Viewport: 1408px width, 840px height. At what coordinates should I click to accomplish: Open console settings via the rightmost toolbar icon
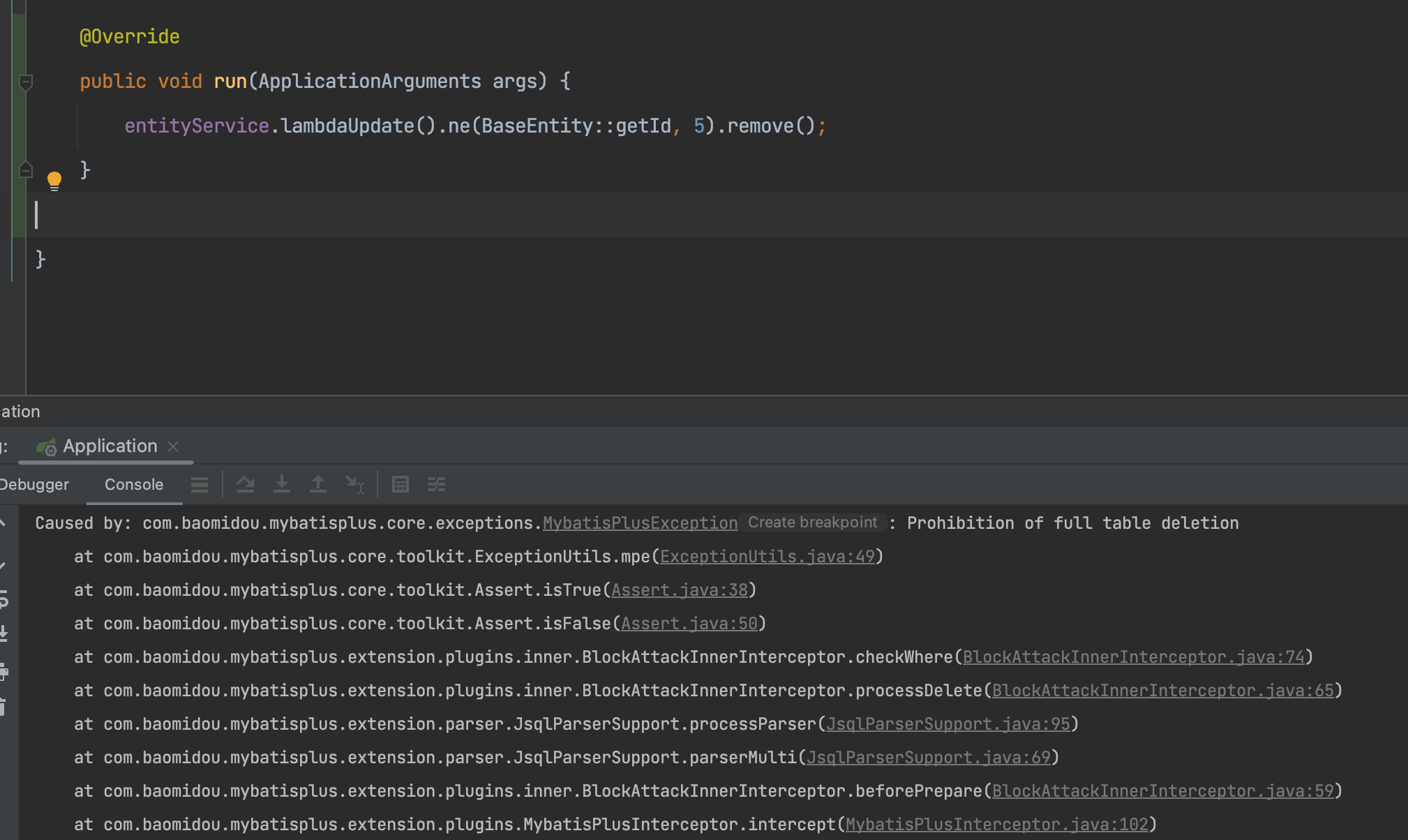pyautogui.click(x=437, y=483)
